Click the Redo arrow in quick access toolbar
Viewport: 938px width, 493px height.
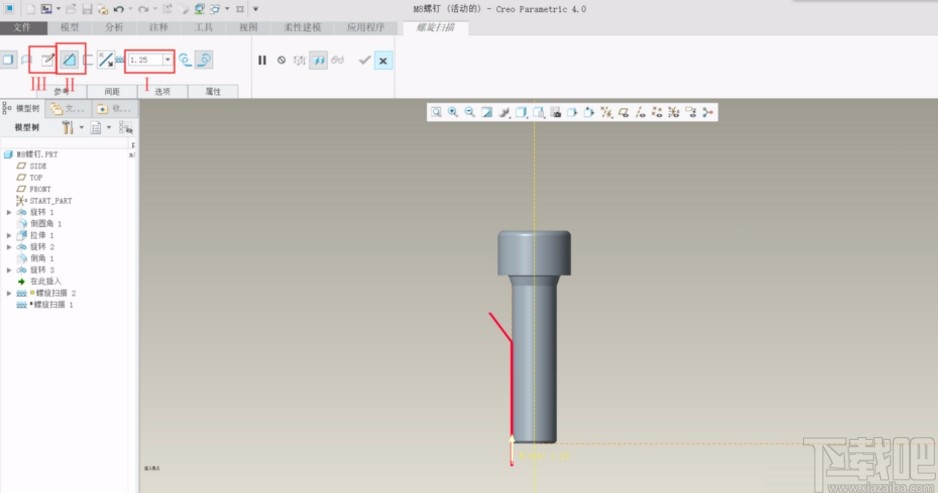pyautogui.click(x=143, y=9)
